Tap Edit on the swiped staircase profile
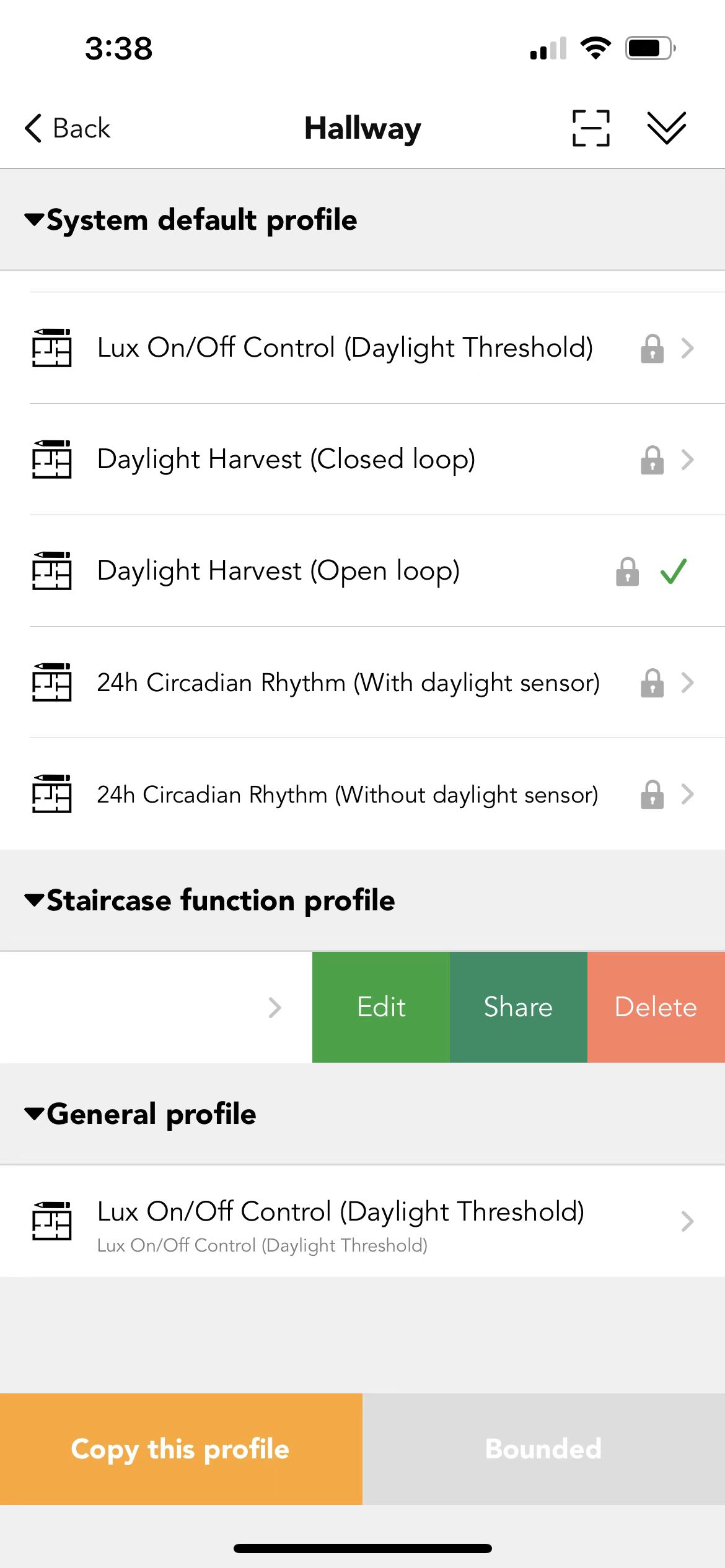This screenshot has height=1568, width=725. click(381, 1008)
